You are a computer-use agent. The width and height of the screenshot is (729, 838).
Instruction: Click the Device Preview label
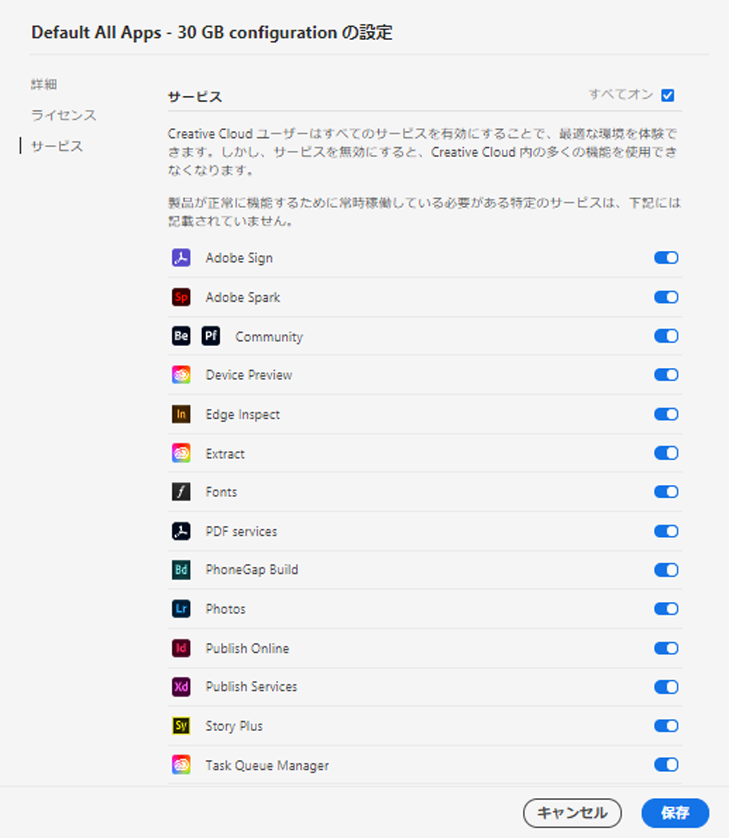[249, 375]
